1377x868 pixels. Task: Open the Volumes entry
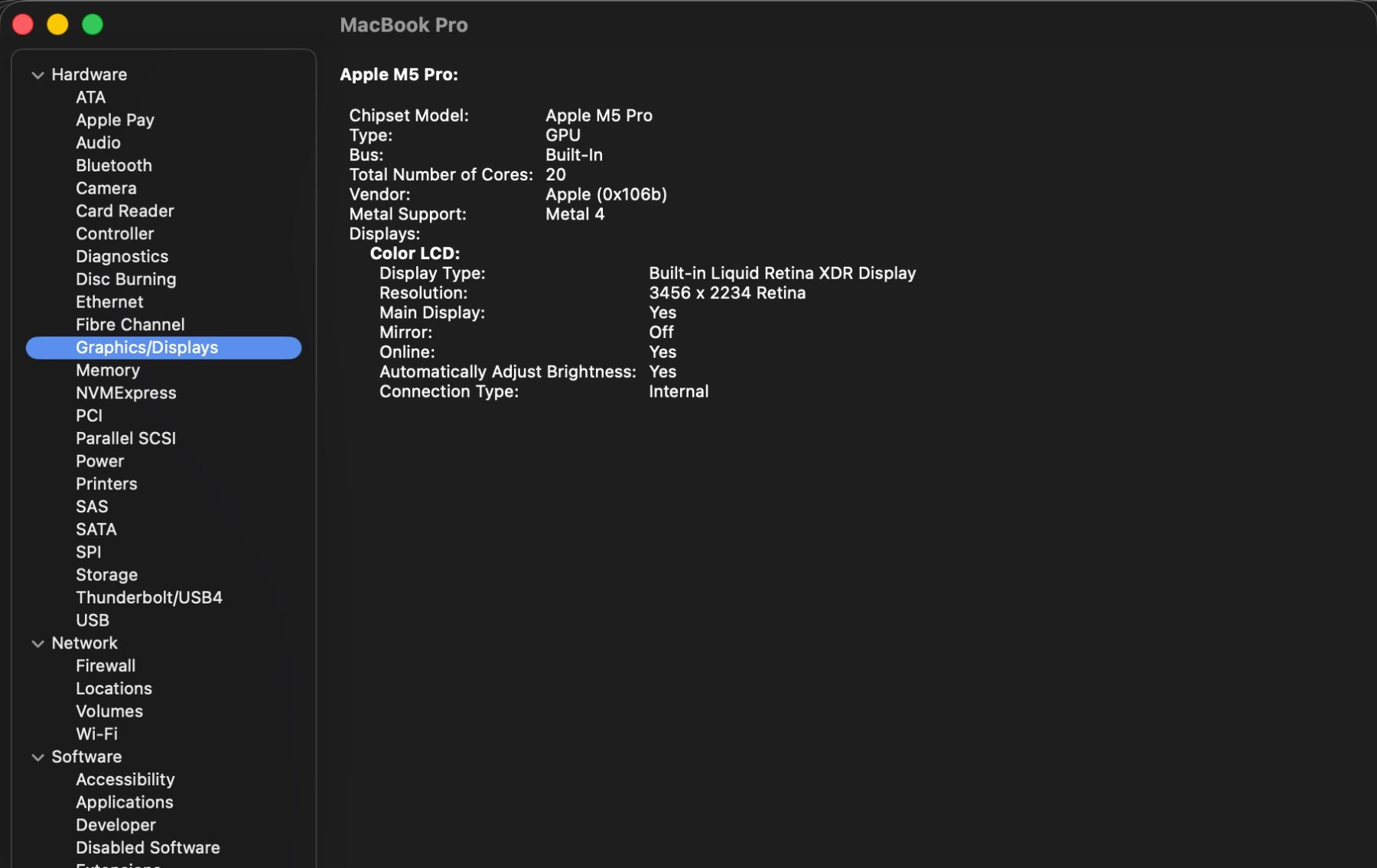tap(109, 711)
